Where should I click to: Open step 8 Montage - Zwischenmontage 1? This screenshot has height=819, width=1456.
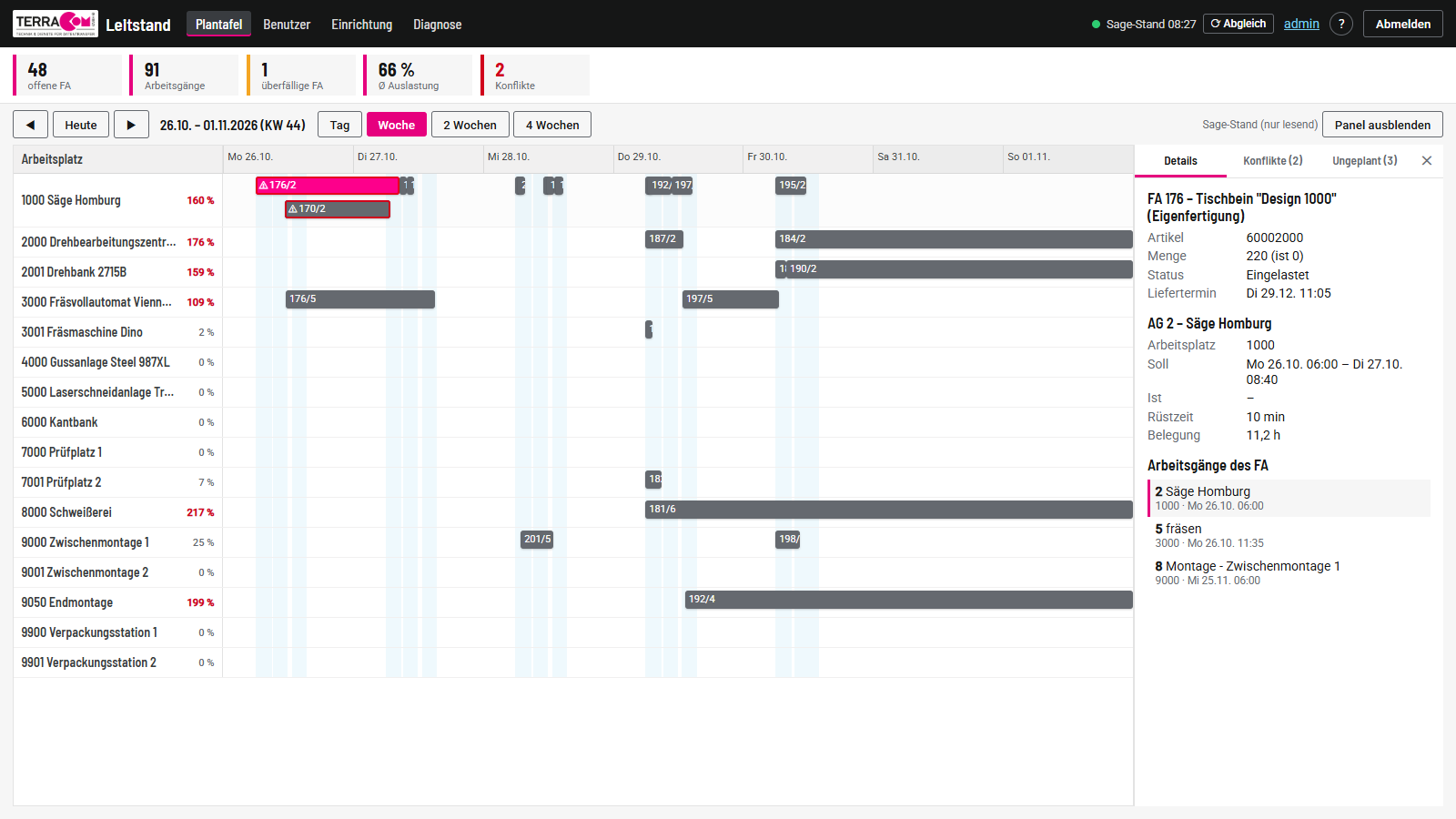click(x=1289, y=572)
